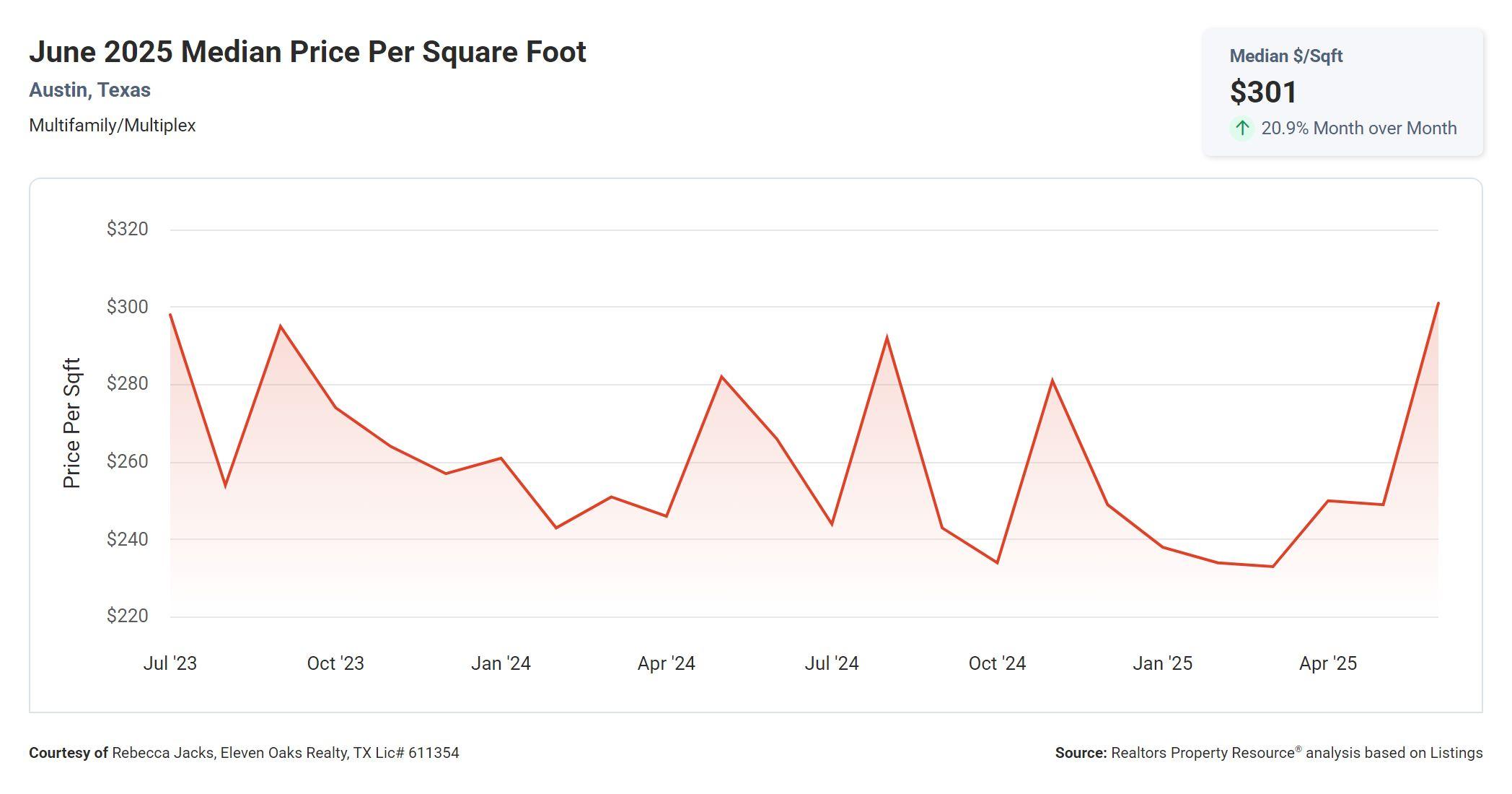Click the June 2025 chart title
The height and width of the screenshot is (794, 1512).
tap(307, 52)
